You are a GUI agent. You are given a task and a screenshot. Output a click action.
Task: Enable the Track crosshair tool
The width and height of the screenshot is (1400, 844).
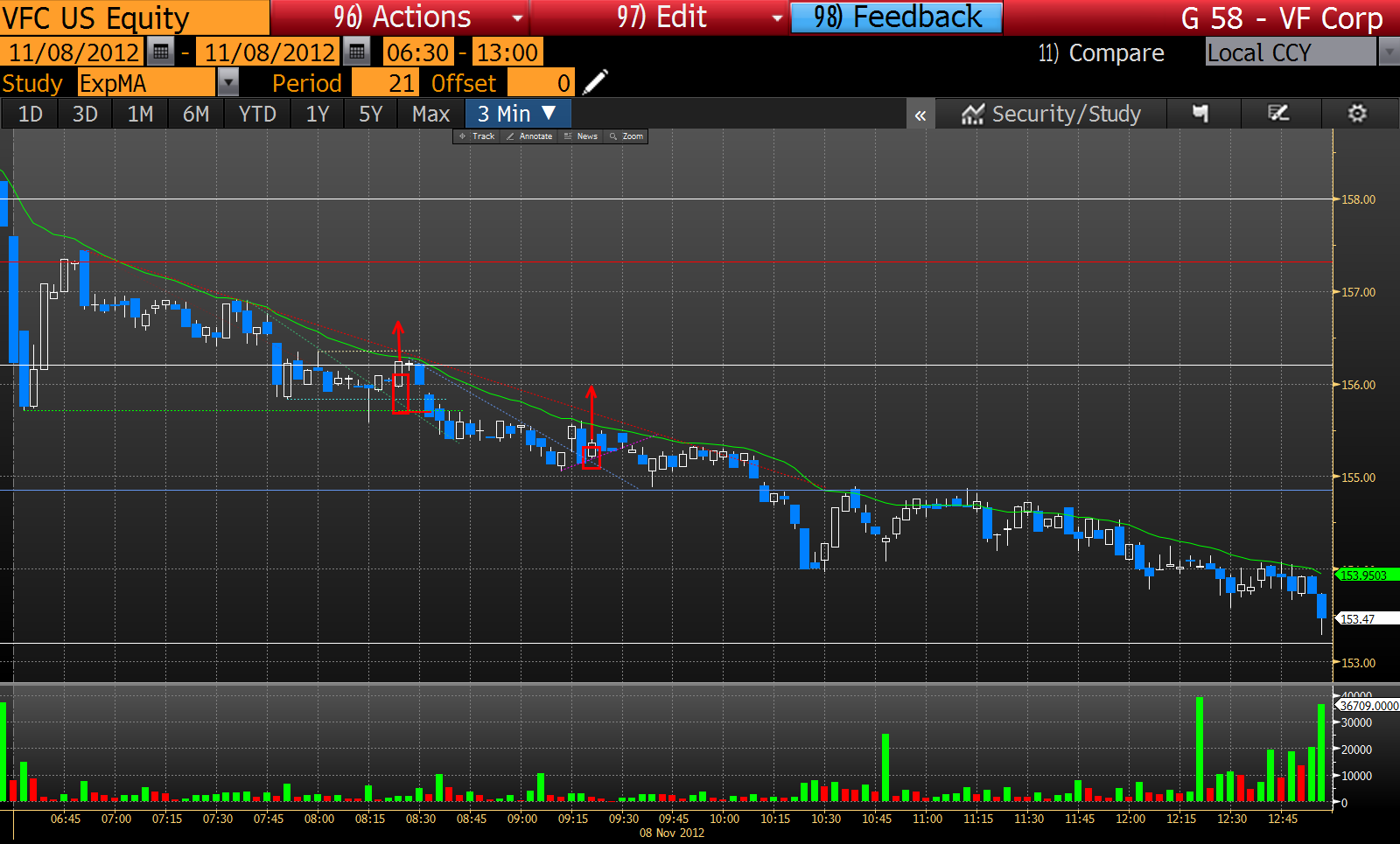click(477, 136)
